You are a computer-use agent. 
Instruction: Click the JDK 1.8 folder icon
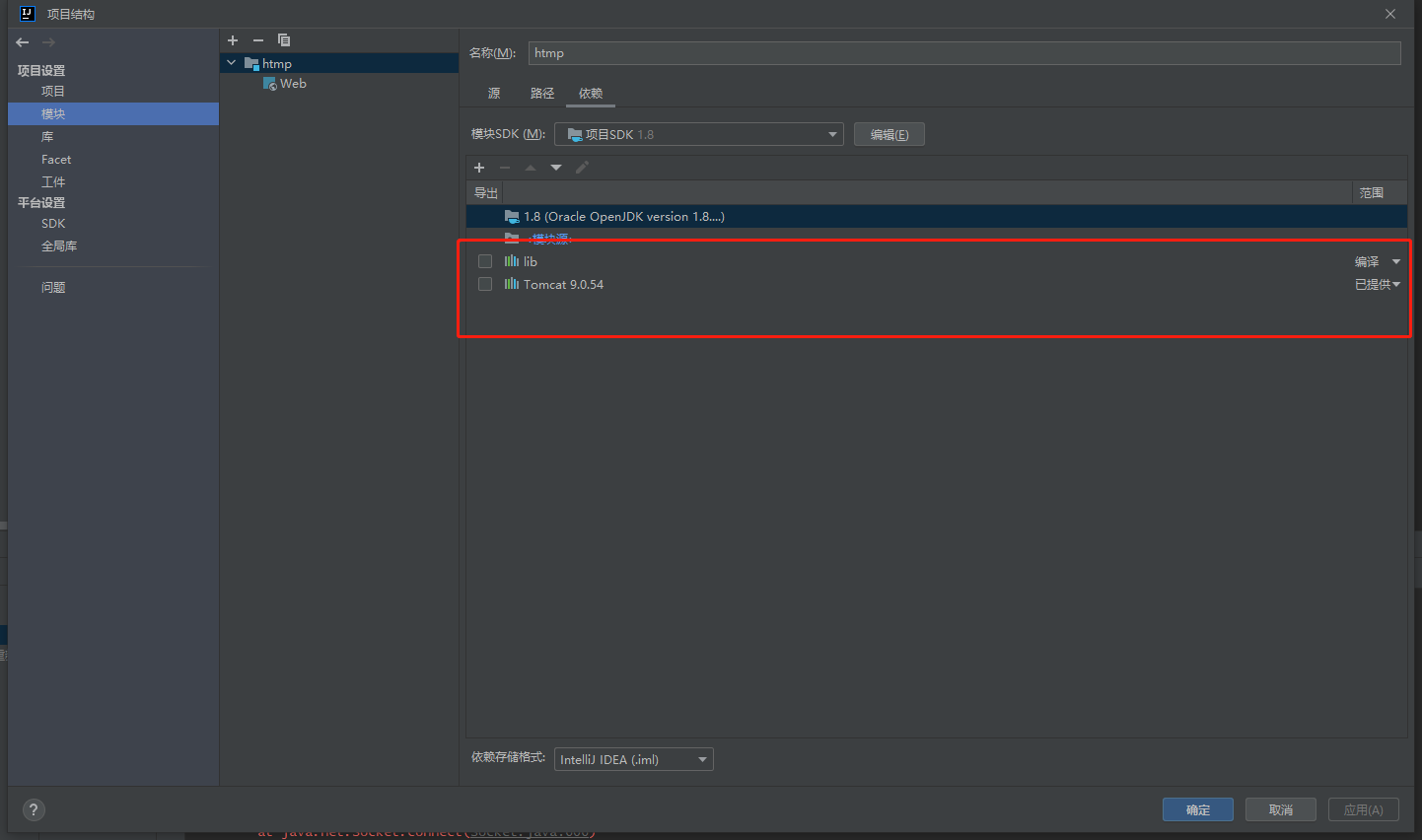pyautogui.click(x=512, y=216)
